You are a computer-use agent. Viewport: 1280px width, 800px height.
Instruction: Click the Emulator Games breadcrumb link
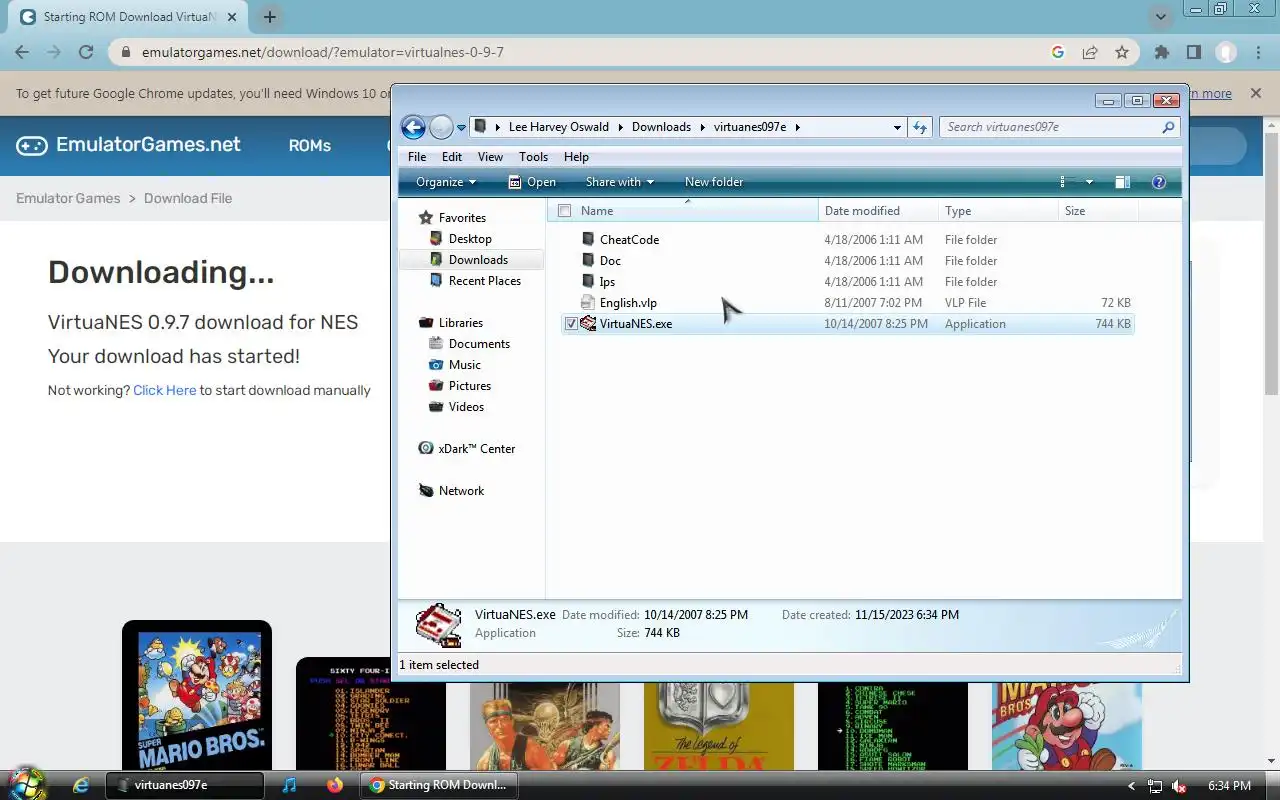click(x=68, y=198)
